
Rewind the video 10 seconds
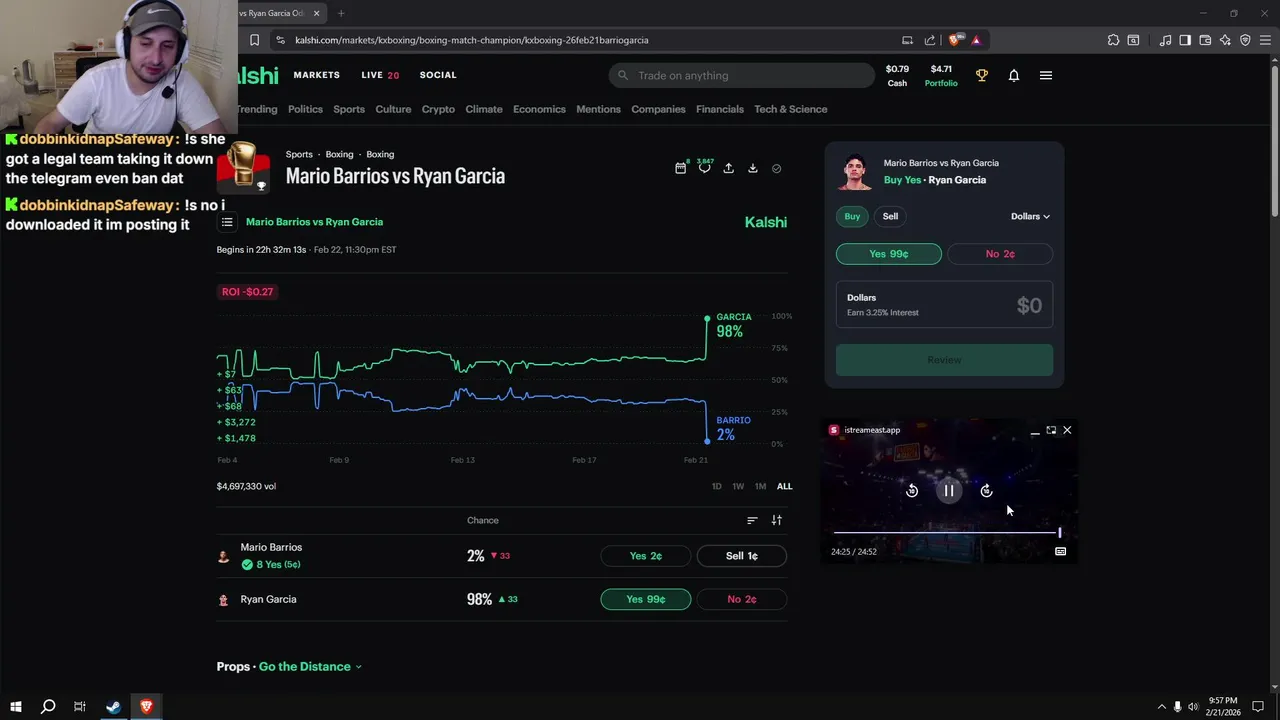[912, 490]
